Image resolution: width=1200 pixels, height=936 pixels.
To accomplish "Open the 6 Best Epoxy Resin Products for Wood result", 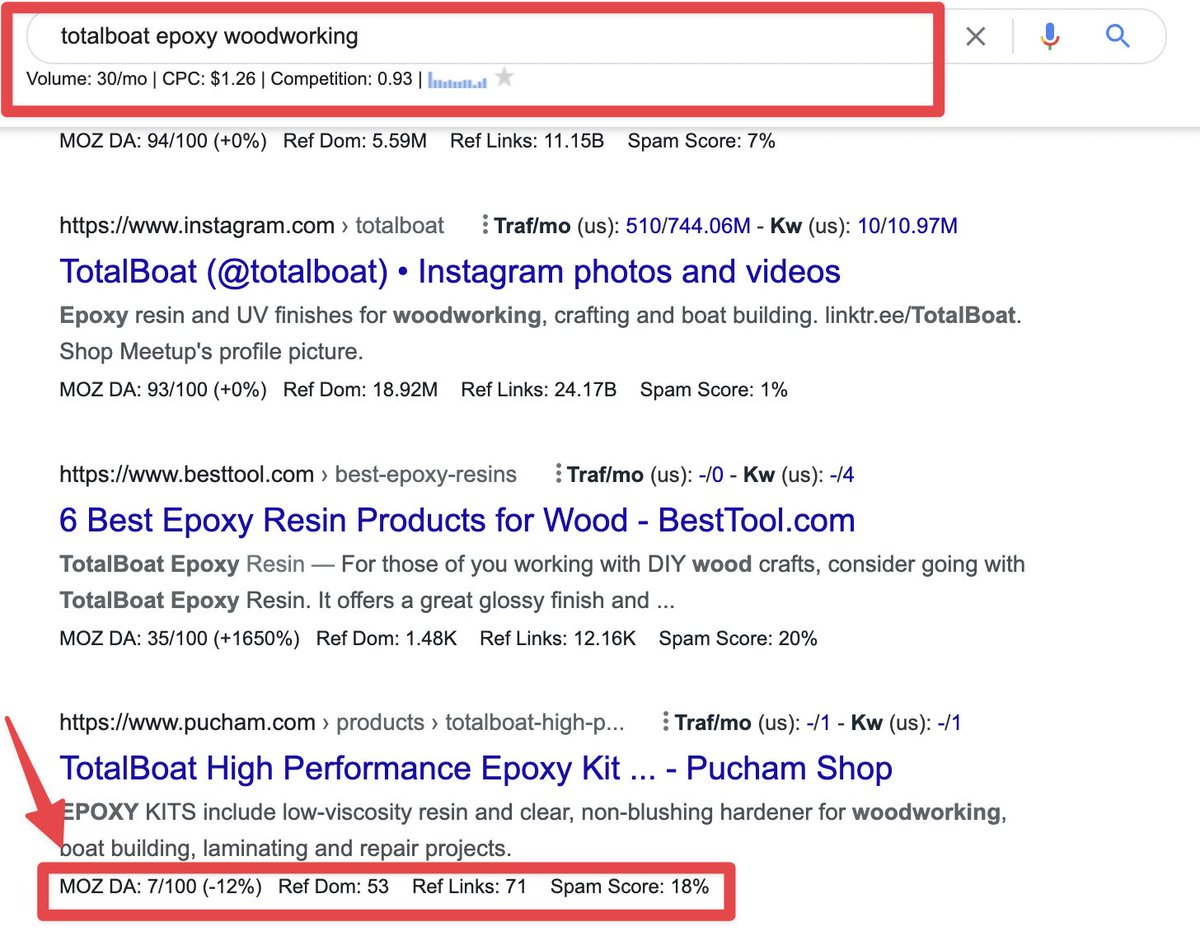I will [457, 520].
